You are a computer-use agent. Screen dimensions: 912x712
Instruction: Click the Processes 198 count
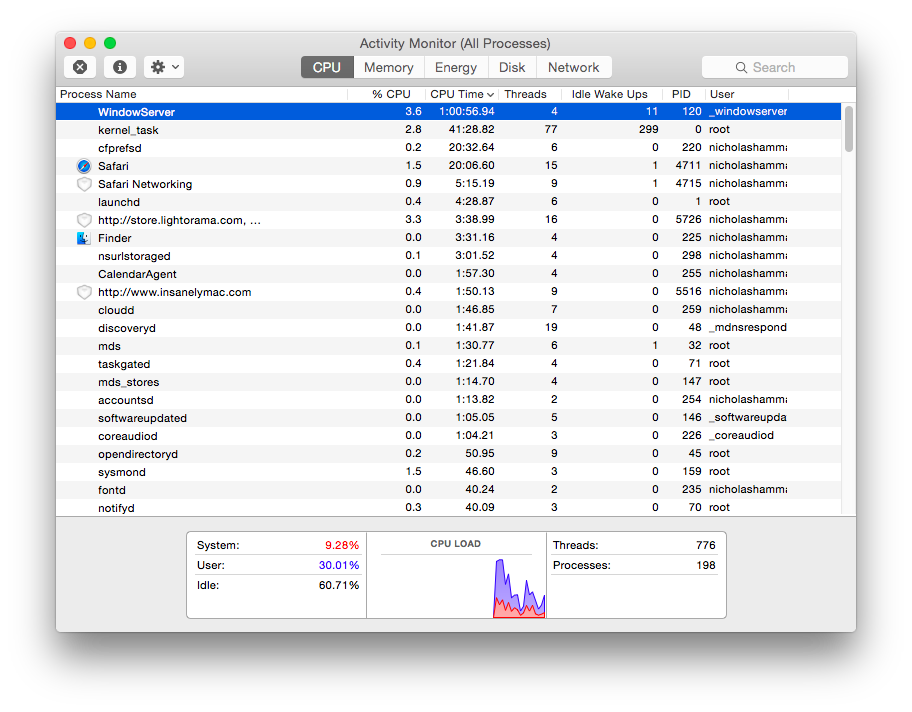(706, 565)
